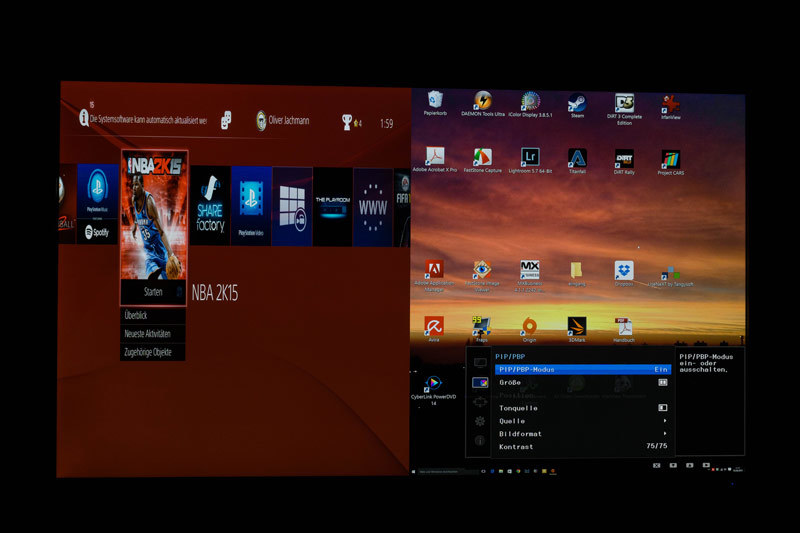Open Windows Start button on taskbar
800x533 pixels.
click(x=414, y=472)
